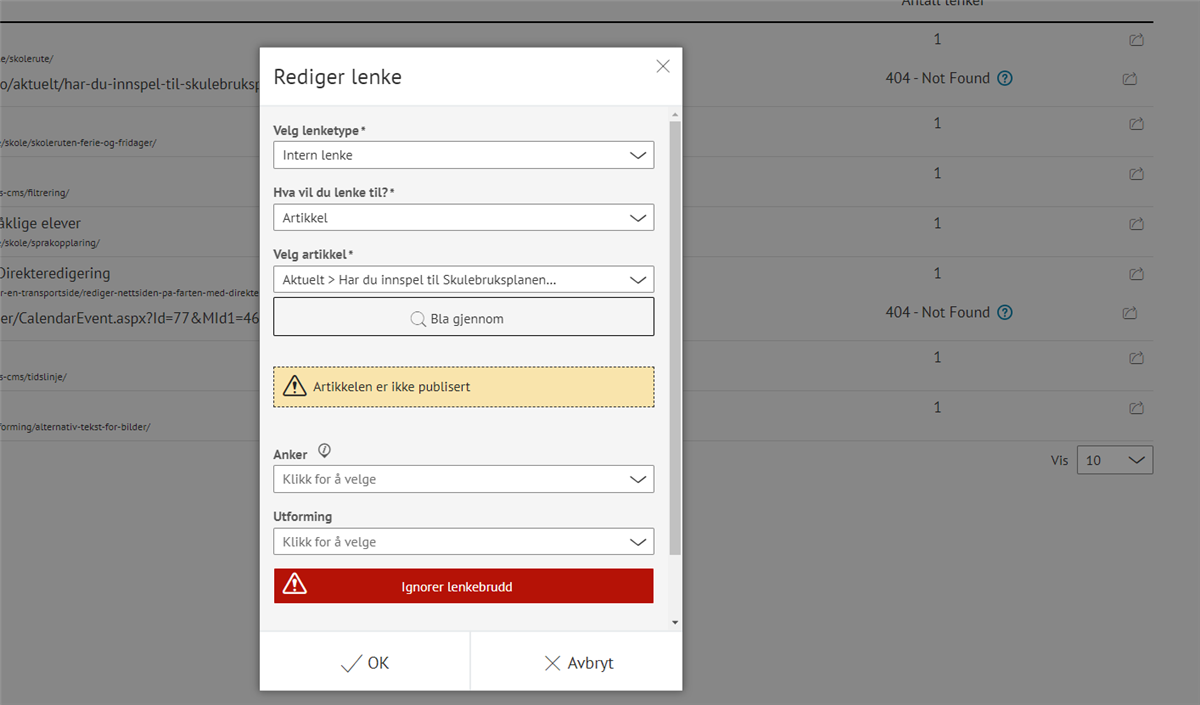Screen dimensions: 1200x705
Task: Expand the Velg lenketype dropdown
Action: pyautogui.click(x=463, y=155)
